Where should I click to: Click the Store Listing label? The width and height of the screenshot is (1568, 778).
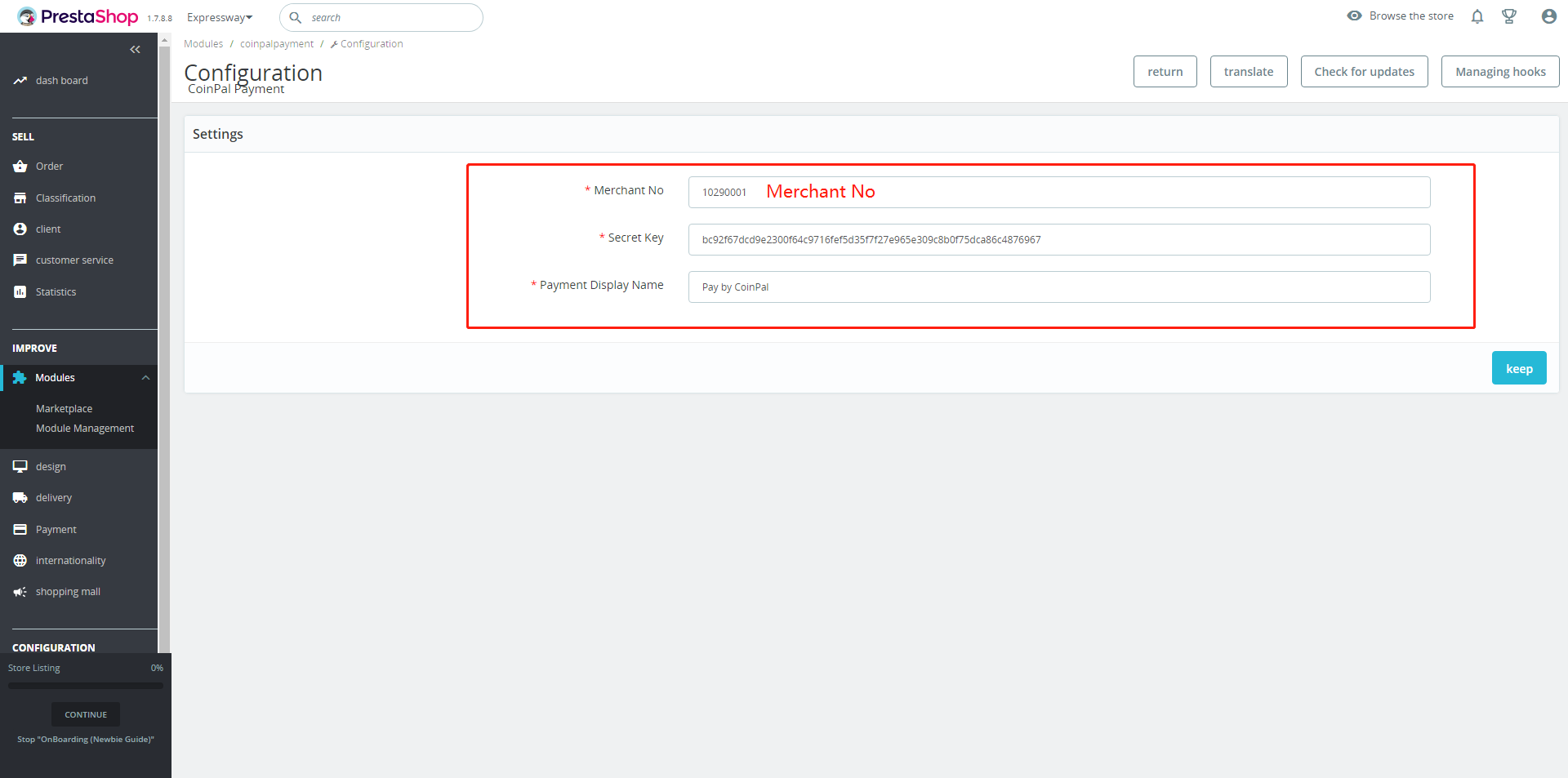tap(34, 668)
